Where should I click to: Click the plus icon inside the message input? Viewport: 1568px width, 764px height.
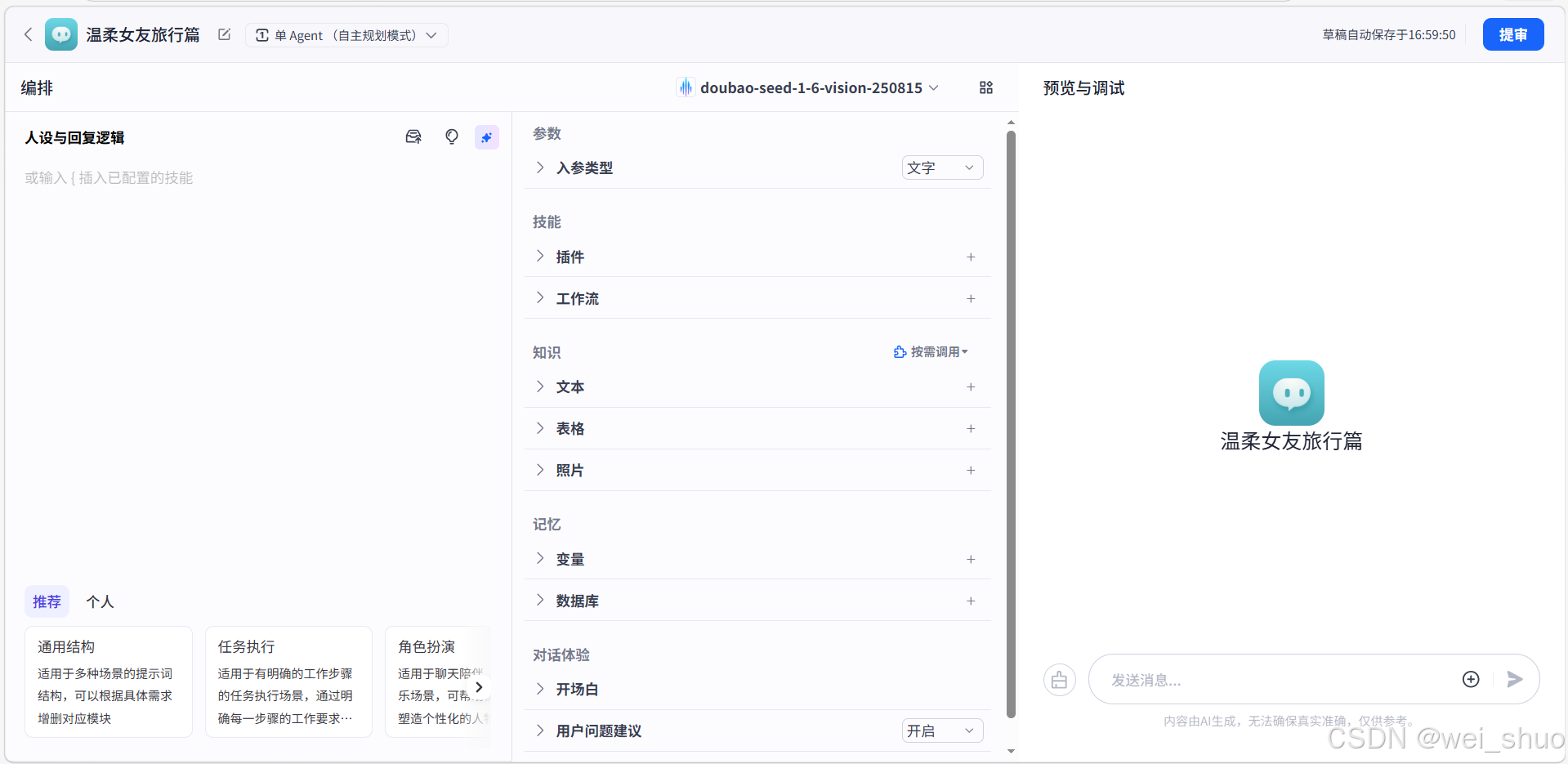point(1470,679)
